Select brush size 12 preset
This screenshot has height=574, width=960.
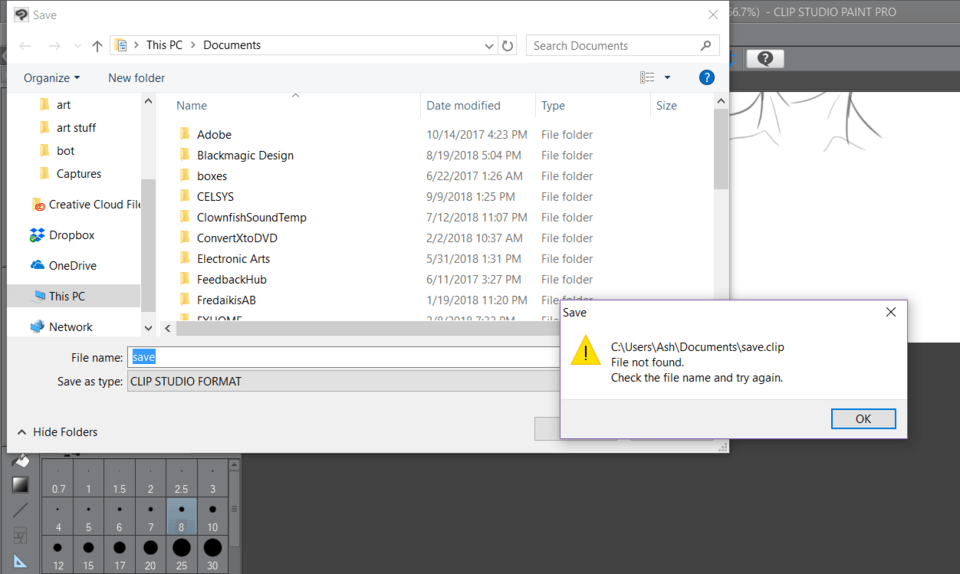(x=58, y=554)
